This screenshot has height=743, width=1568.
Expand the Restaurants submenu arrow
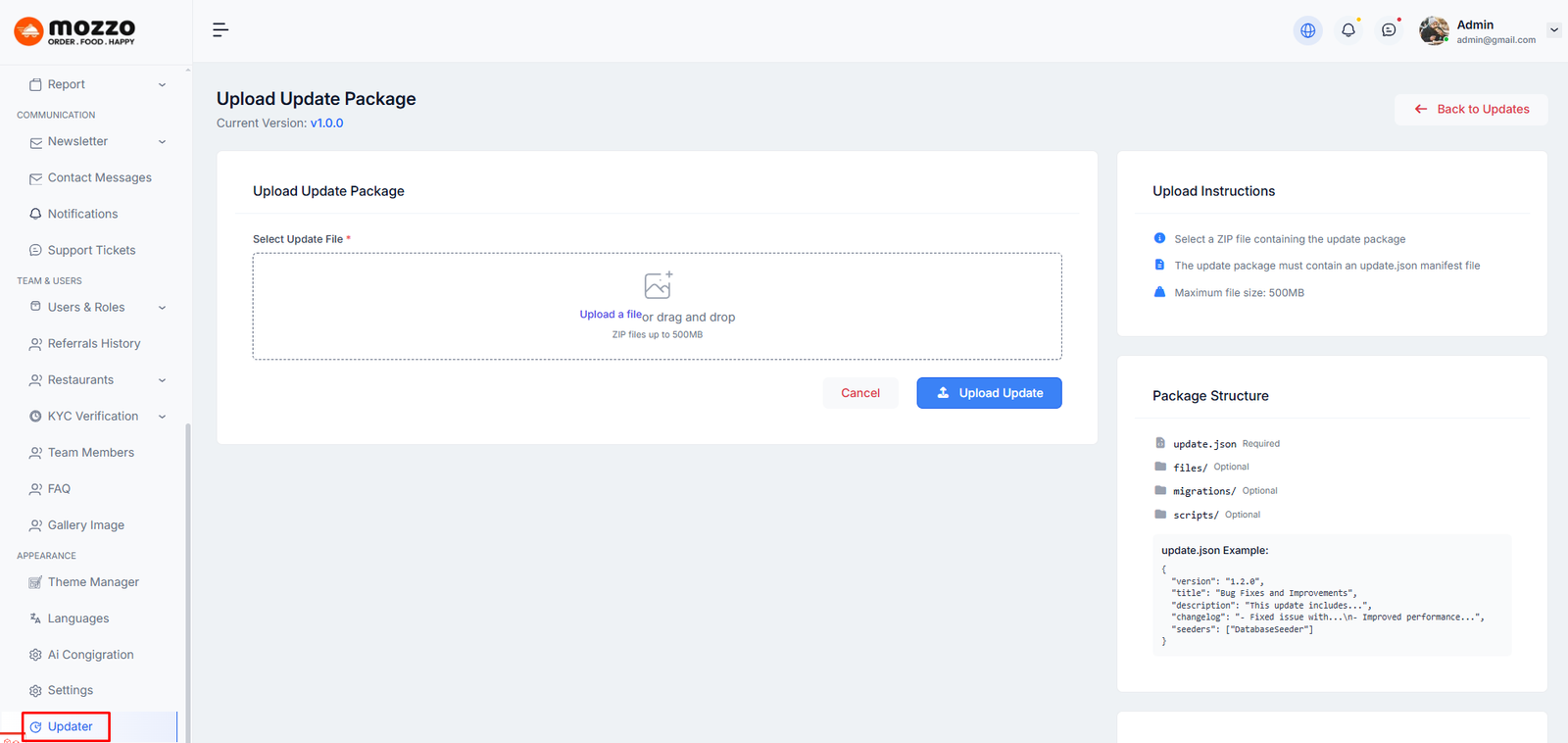pos(162,380)
